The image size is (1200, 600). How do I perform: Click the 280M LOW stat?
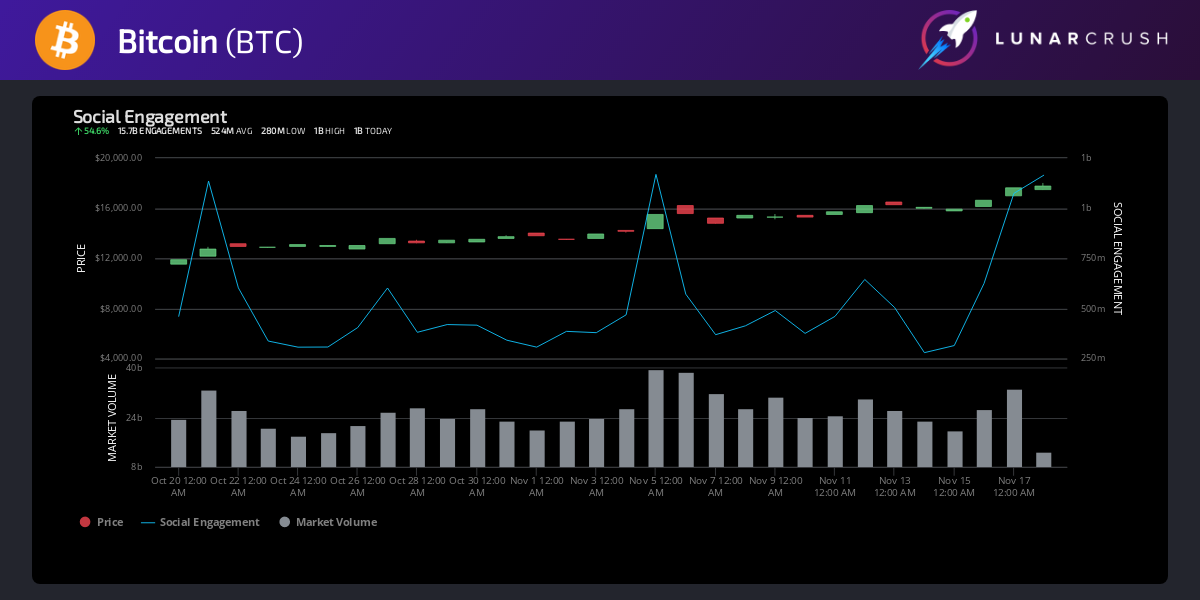pyautogui.click(x=283, y=131)
